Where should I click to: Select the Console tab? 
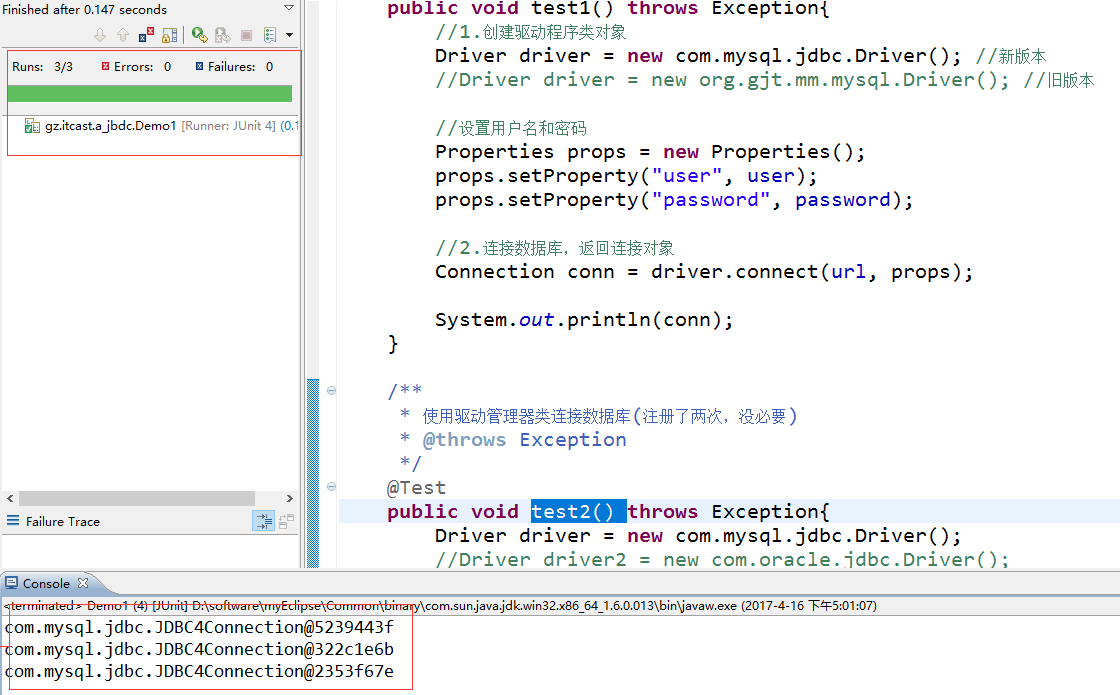click(46, 584)
